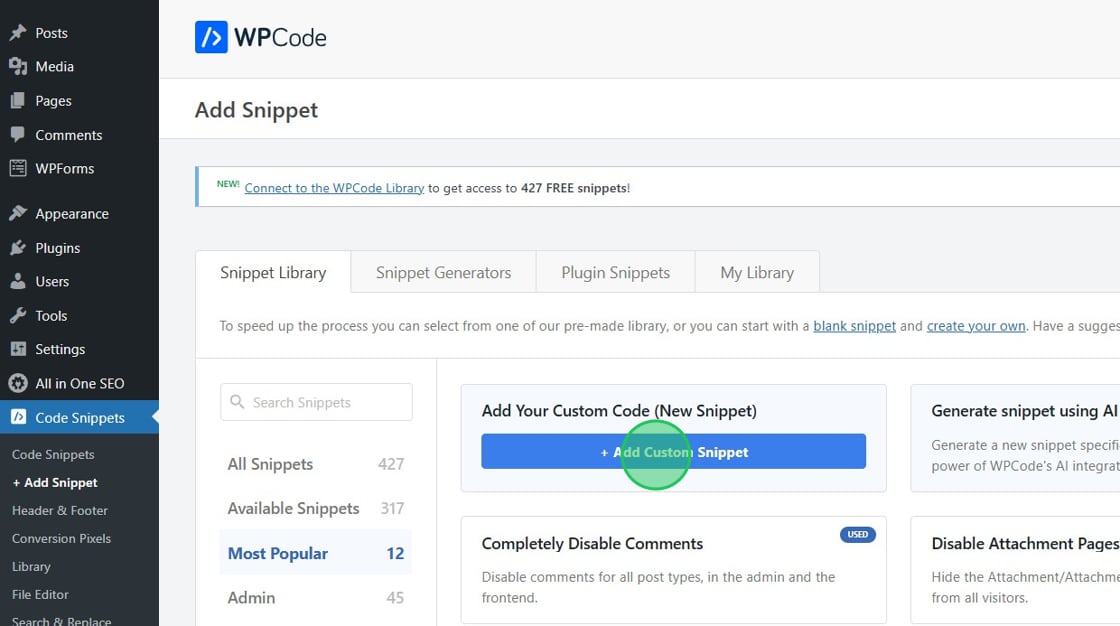1120x626 pixels.
Task: Click the WPForms sidebar icon
Action: tap(18, 169)
